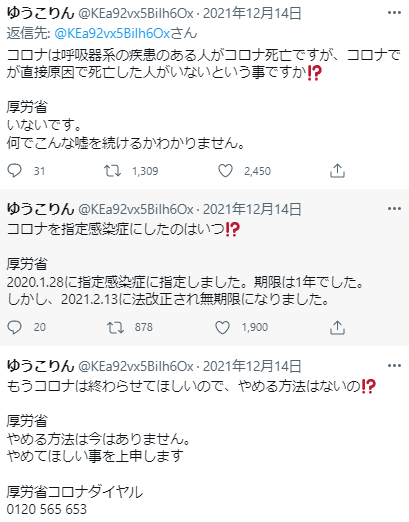
Task: Reply to the tweet with 20 replies
Action: coord(14,327)
